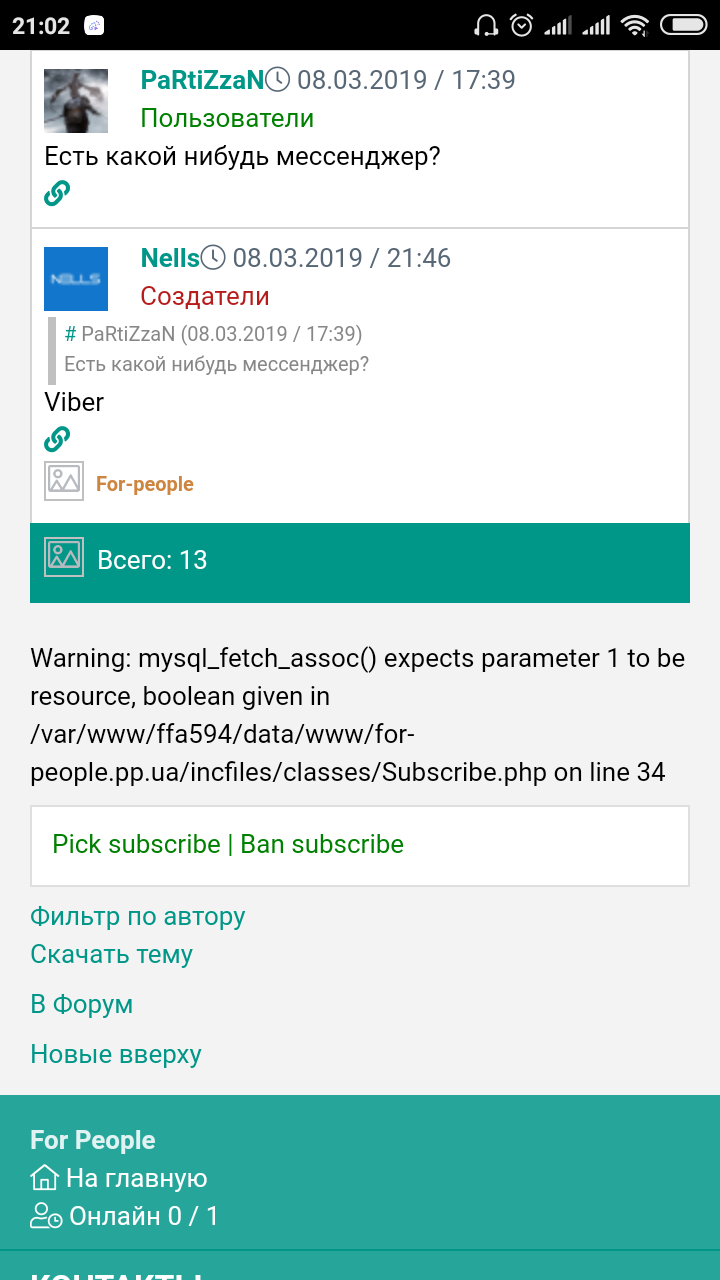Open the Nells blue avatar image

click(76, 279)
